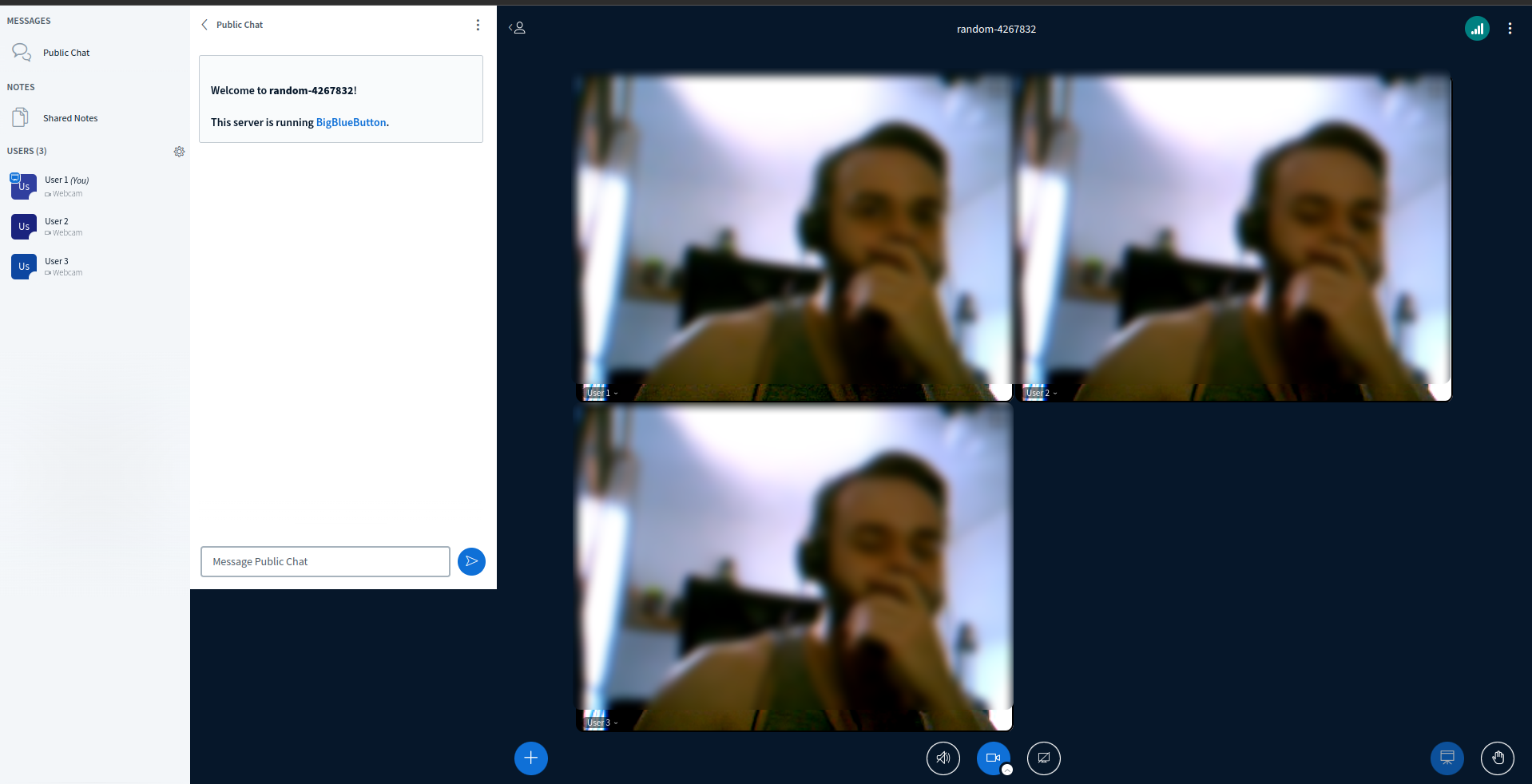
Task: Open the Shared Notes panel
Action: [69, 117]
